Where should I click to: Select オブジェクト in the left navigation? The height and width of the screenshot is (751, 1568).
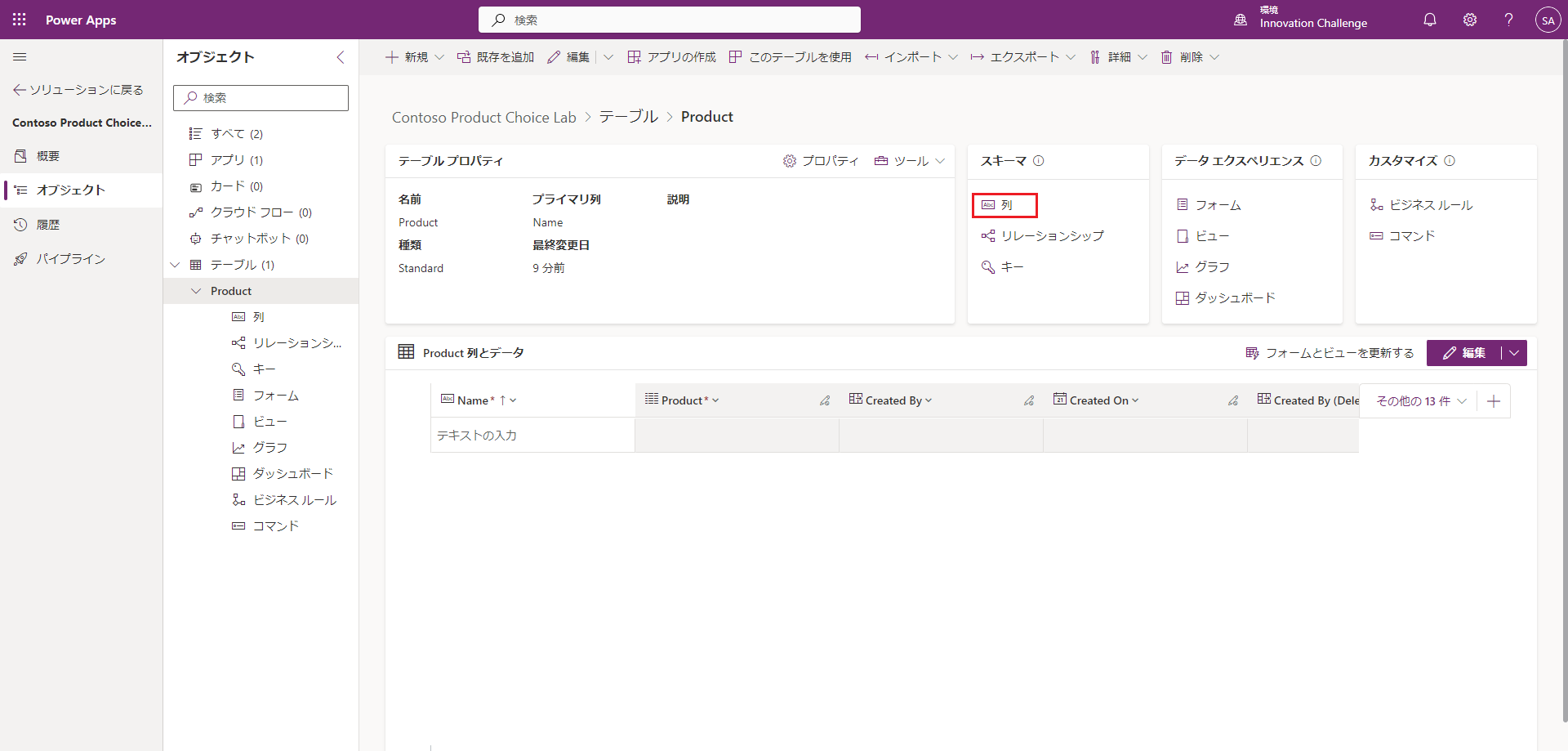pos(82,190)
